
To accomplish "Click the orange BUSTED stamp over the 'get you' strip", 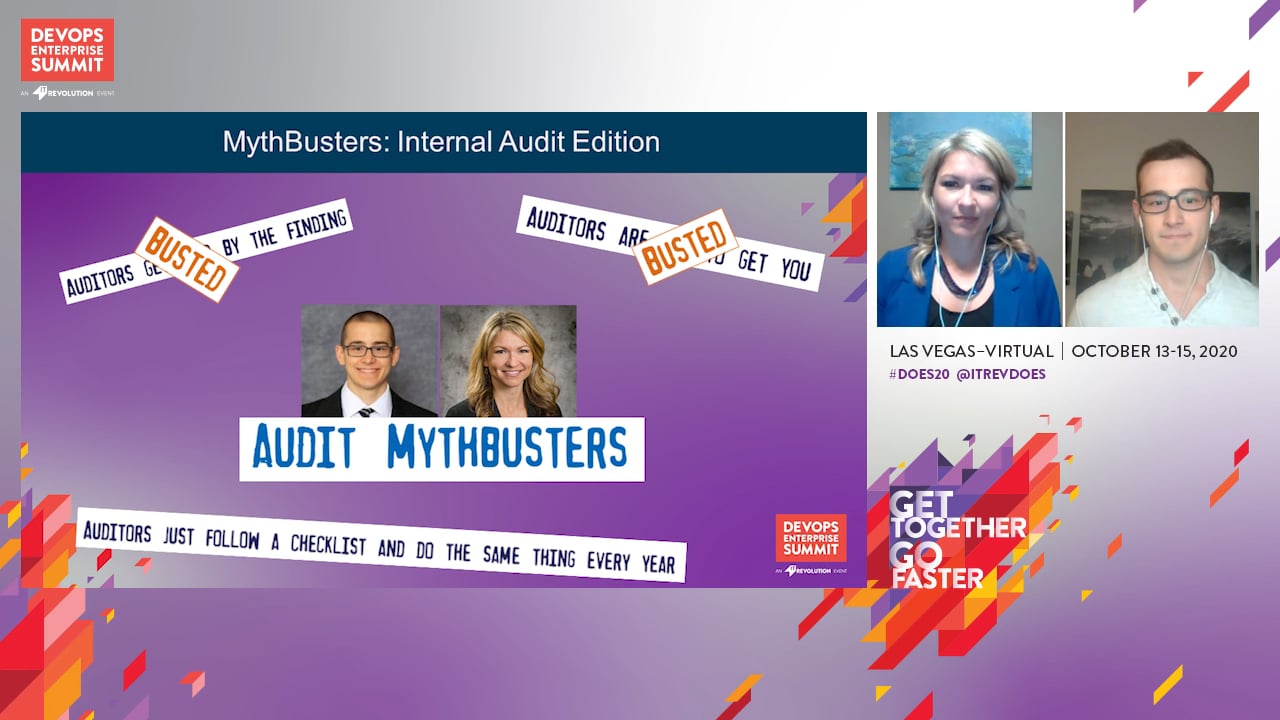I will click(x=685, y=246).
